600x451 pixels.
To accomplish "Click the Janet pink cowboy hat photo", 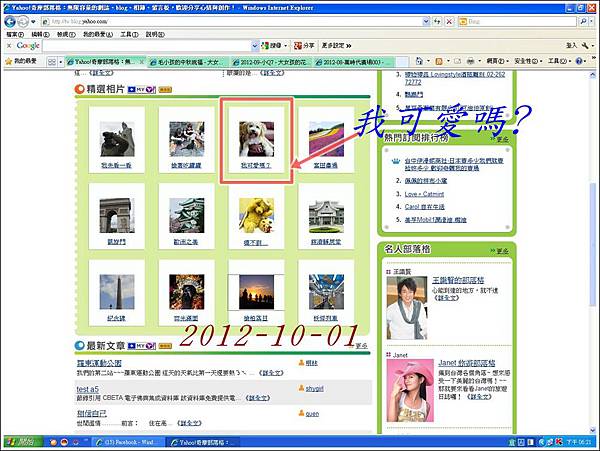I will (410, 390).
